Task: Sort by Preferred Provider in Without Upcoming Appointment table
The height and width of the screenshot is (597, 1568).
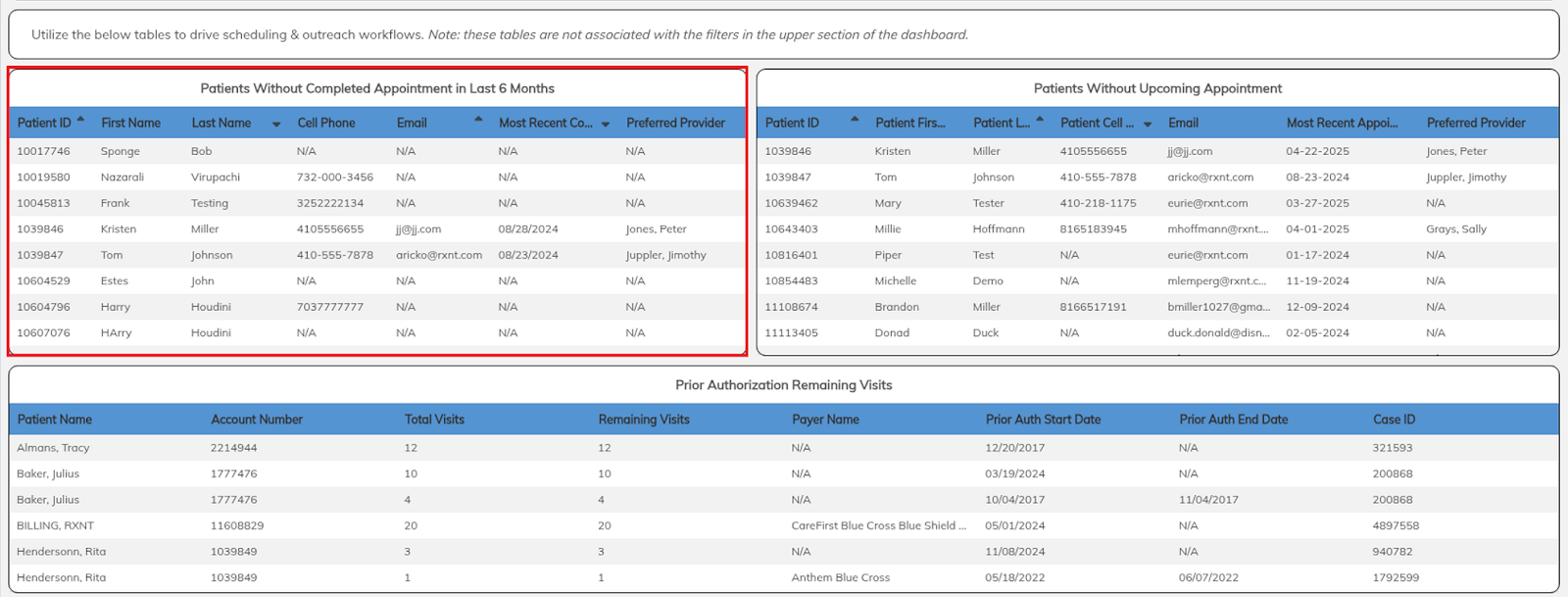Action: 1476,123
